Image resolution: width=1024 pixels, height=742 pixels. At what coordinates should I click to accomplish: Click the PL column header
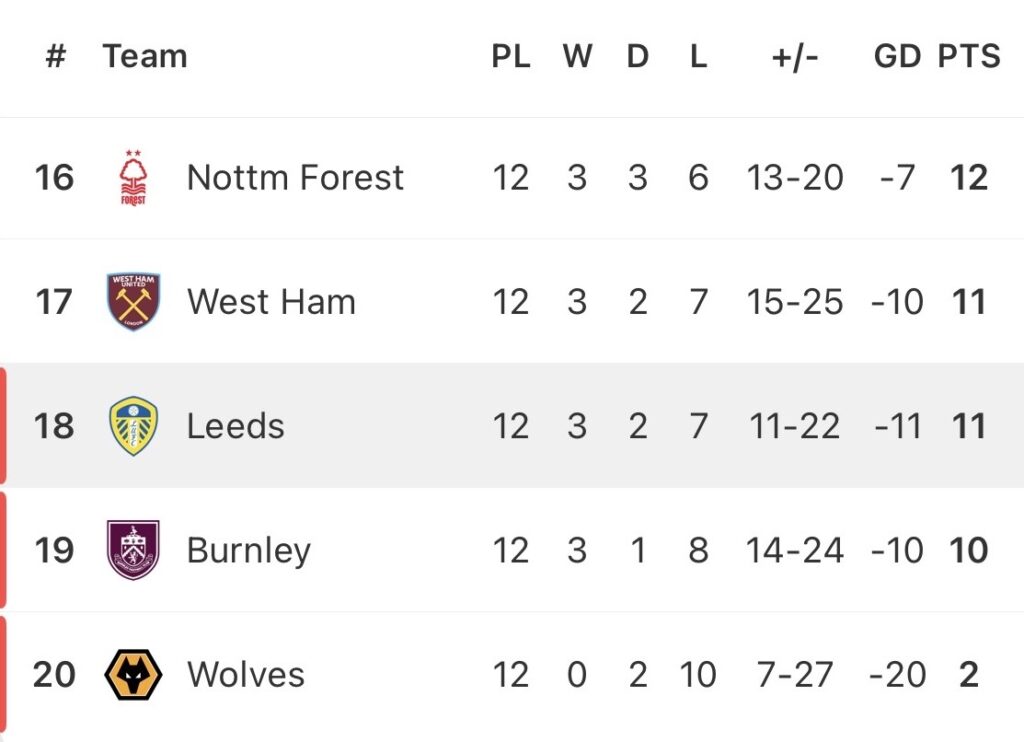510,56
